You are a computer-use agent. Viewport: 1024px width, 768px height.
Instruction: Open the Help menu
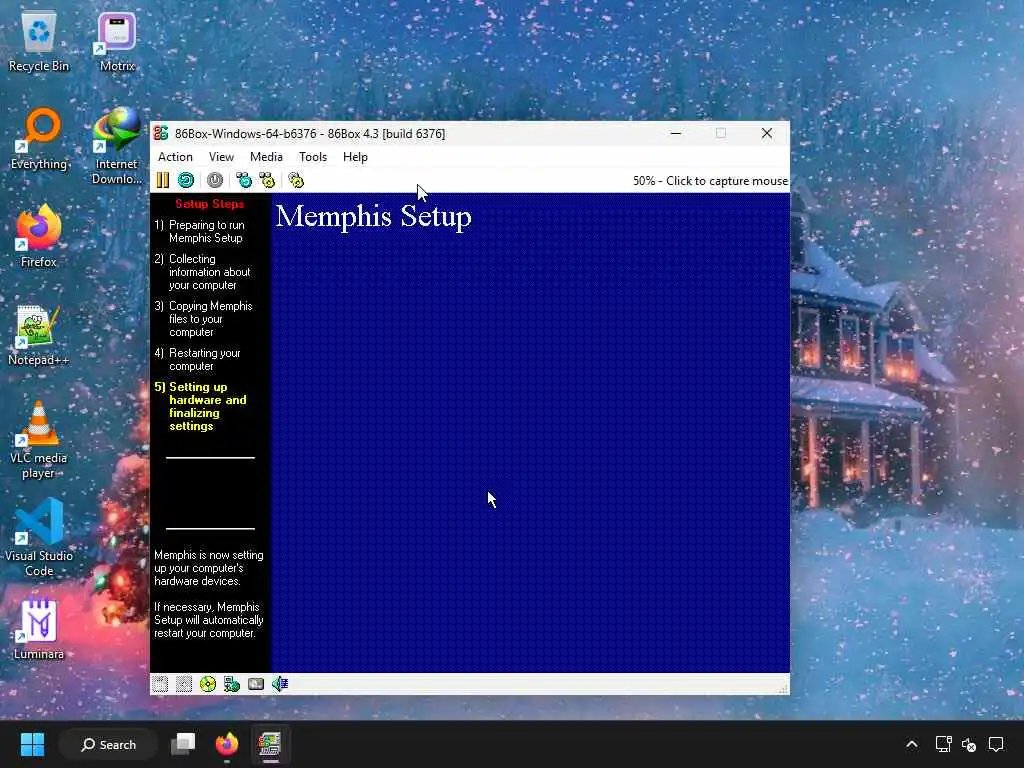point(355,157)
